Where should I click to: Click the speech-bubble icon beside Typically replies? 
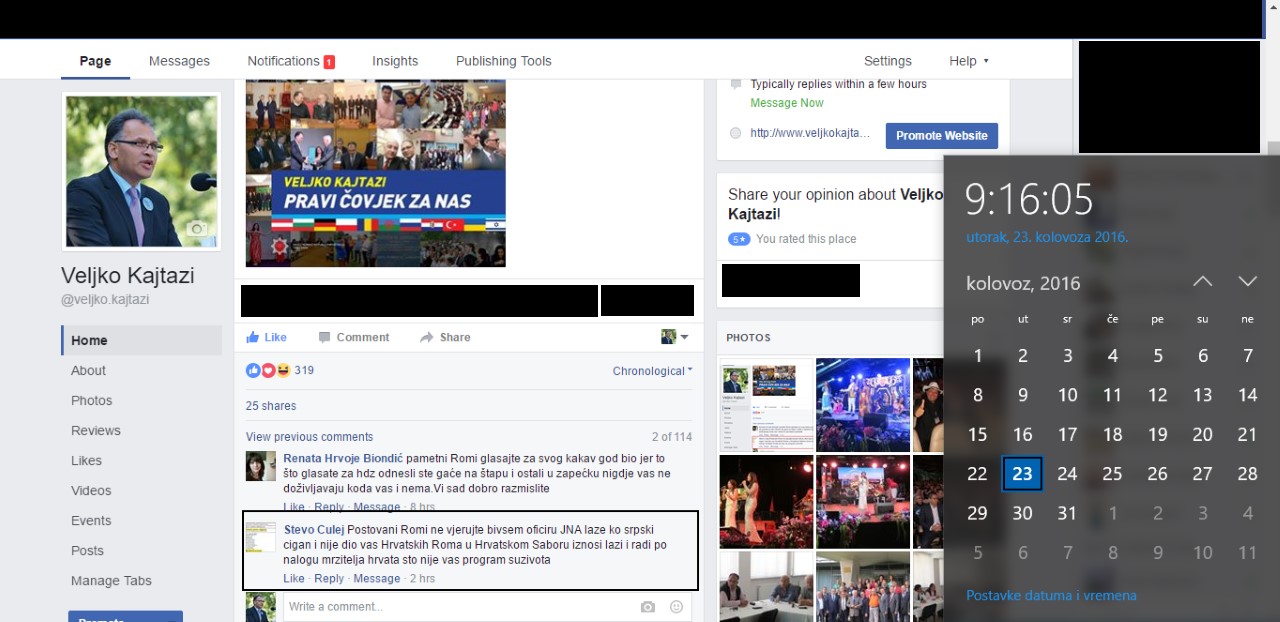pyautogui.click(x=736, y=83)
